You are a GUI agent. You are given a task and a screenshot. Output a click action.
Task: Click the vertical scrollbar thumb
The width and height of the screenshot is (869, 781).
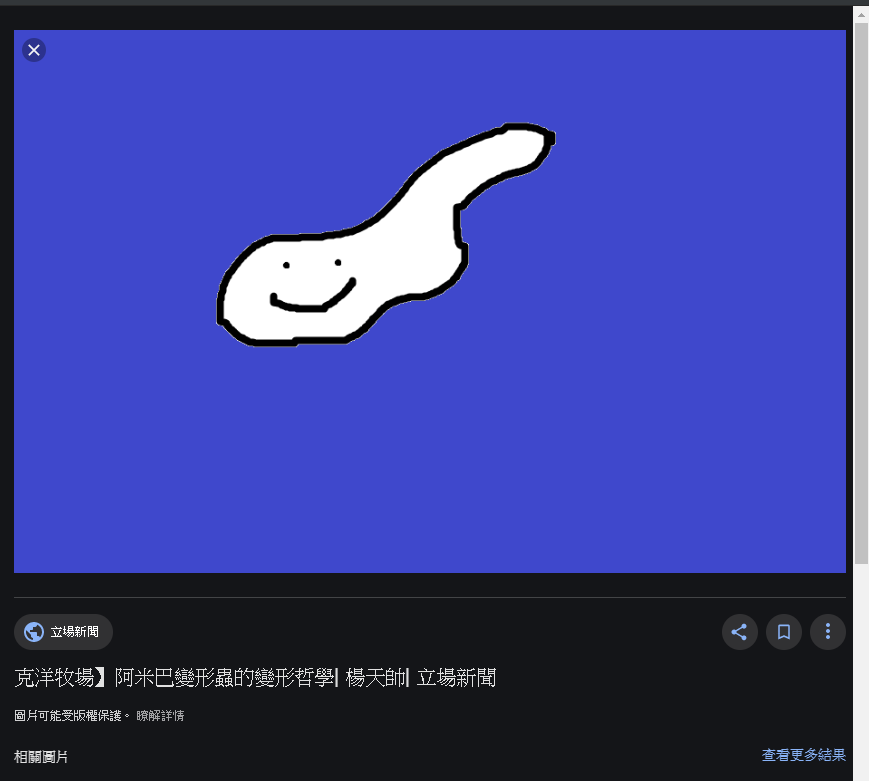[x=861, y=294]
